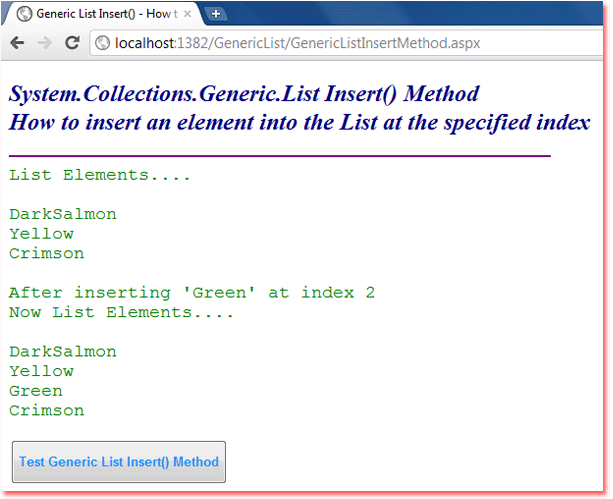This screenshot has height=499, width=613.
Task: Click the browser Back arrow
Action: (18, 43)
